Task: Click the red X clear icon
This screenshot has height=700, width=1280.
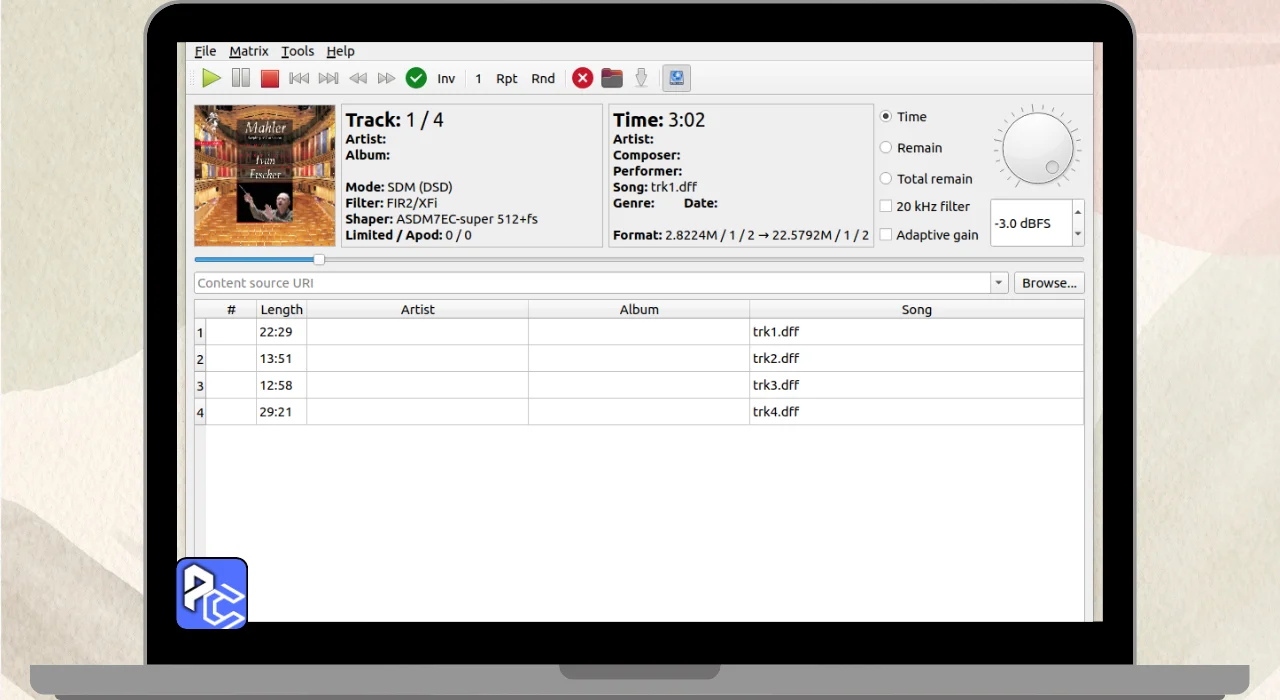Action: coord(582,78)
